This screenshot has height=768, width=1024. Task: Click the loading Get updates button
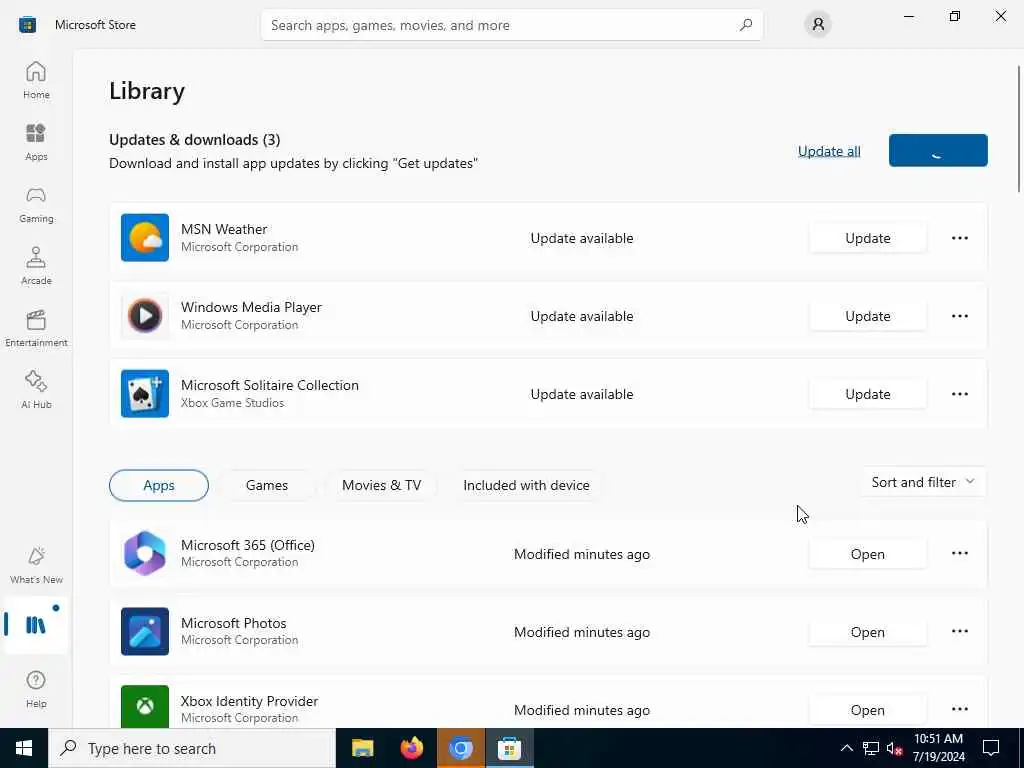(x=938, y=150)
